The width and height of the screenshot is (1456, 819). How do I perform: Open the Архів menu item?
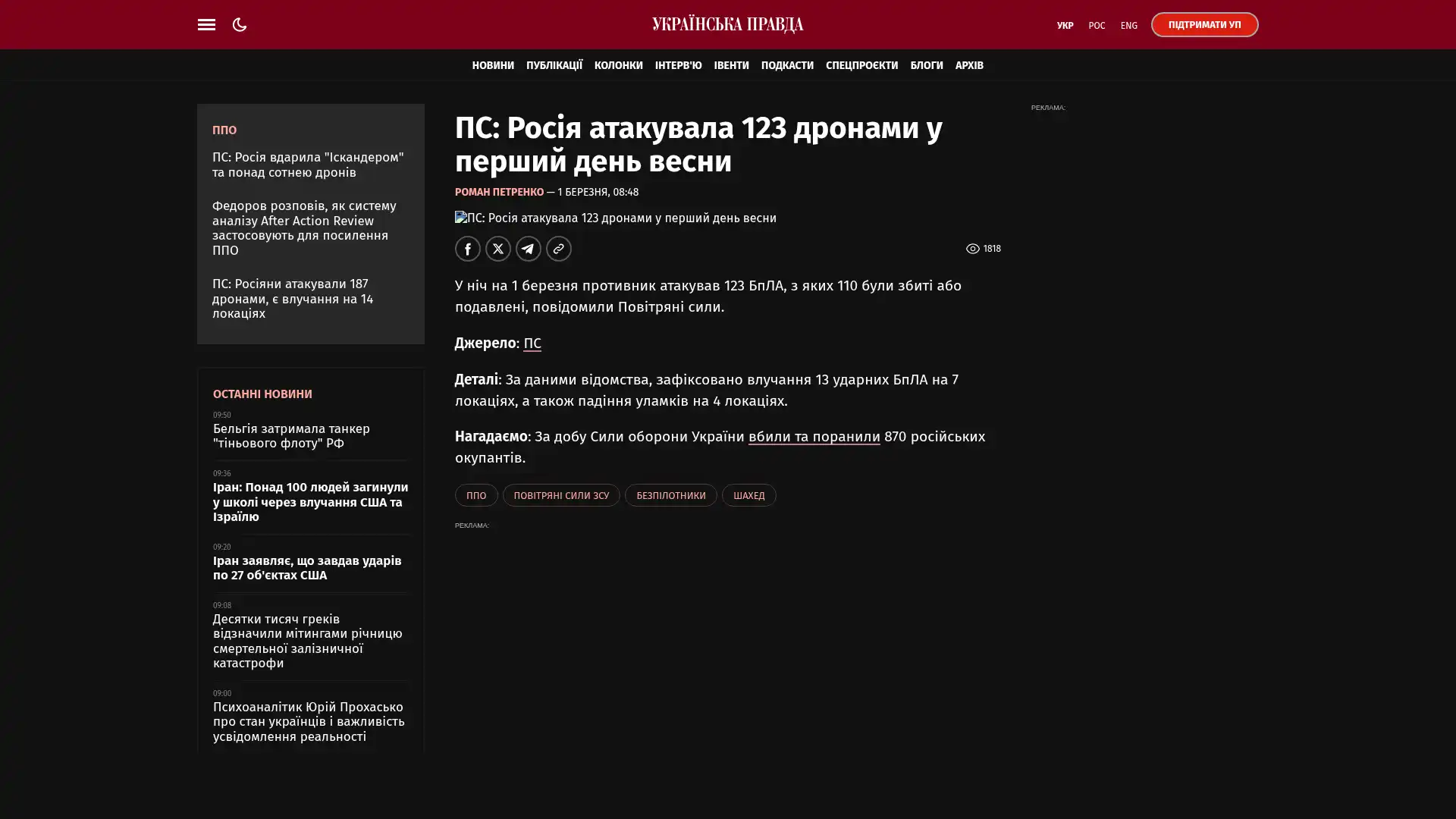[968, 65]
